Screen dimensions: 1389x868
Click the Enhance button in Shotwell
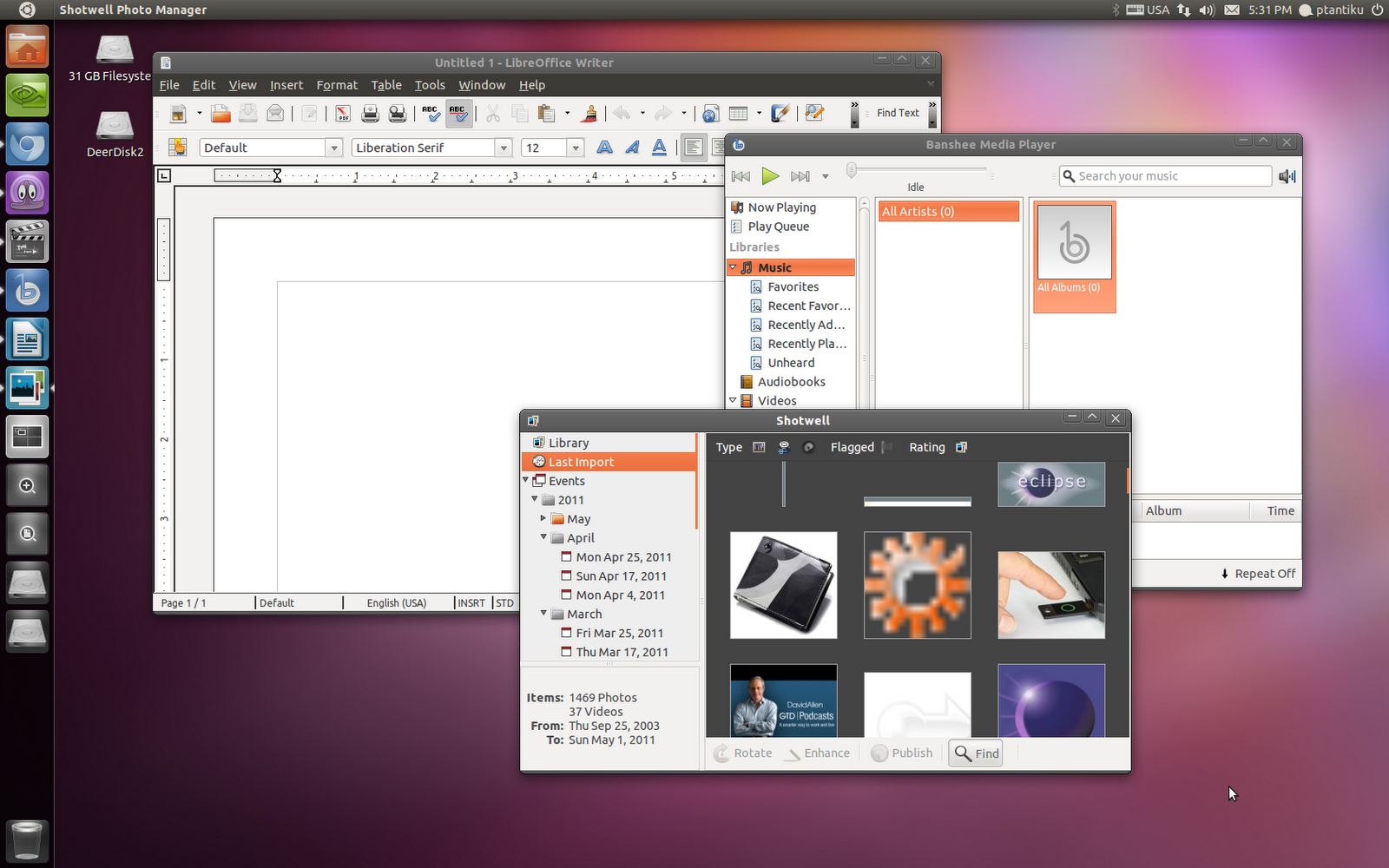(x=818, y=753)
